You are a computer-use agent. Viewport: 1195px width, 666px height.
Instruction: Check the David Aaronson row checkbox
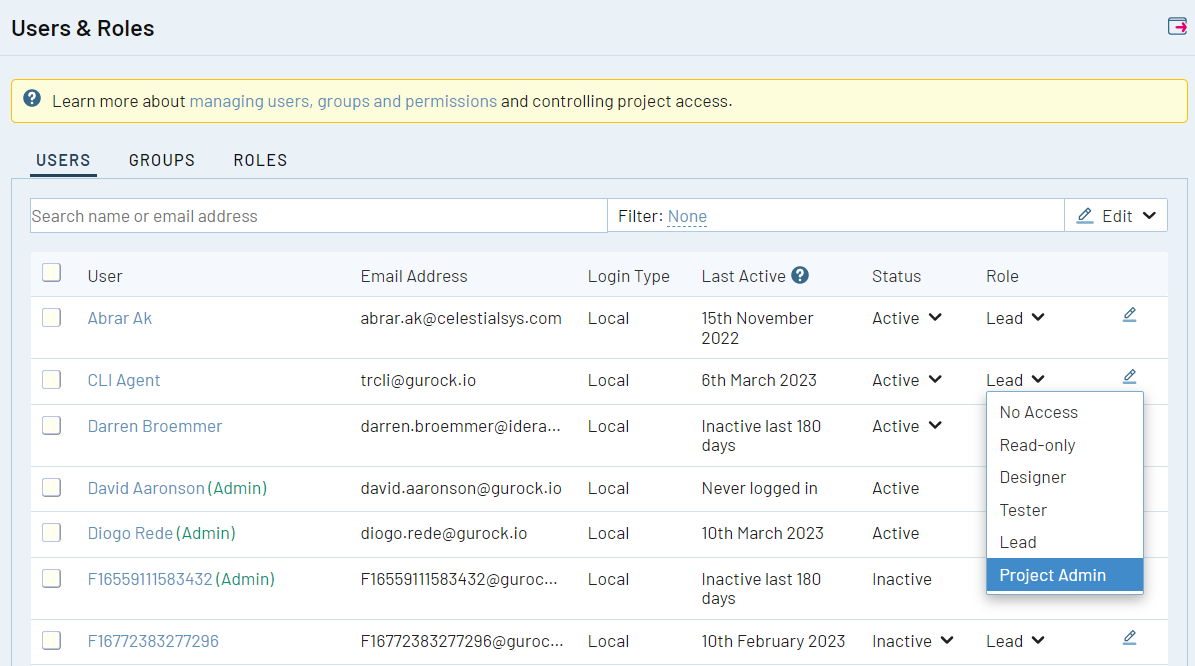click(52, 488)
